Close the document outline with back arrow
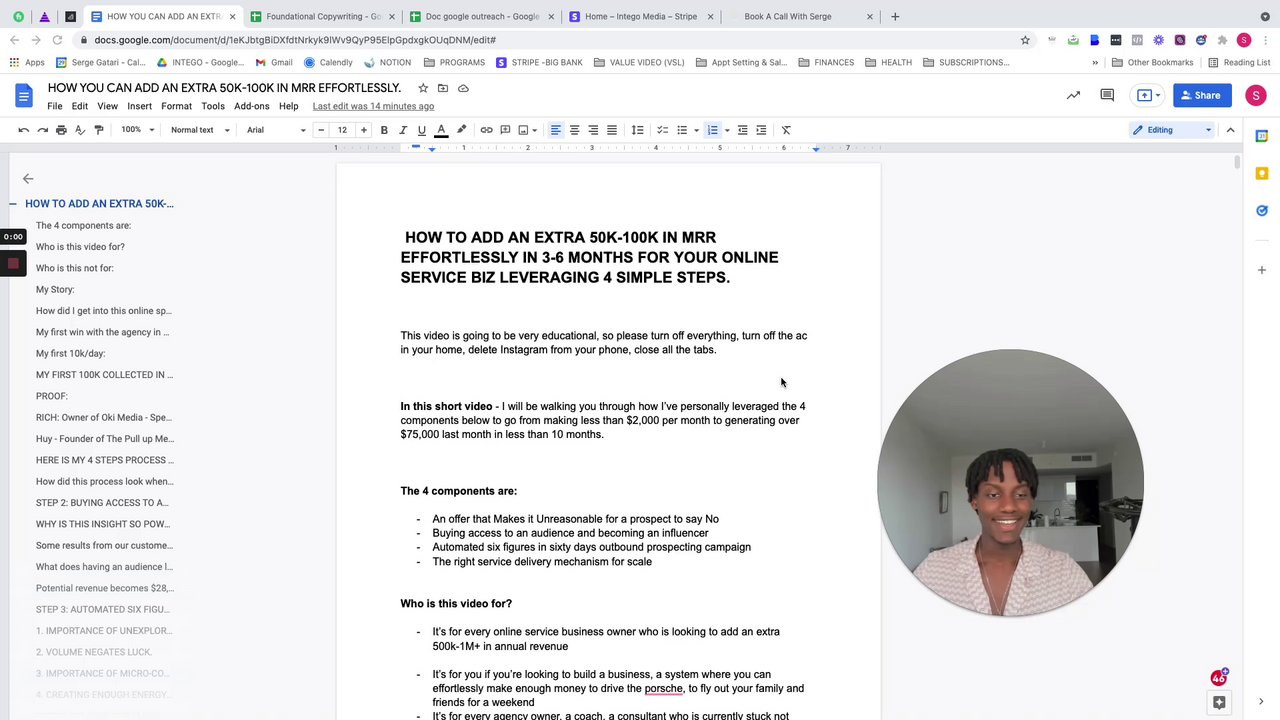Screen dimensions: 1280x720 28,179
